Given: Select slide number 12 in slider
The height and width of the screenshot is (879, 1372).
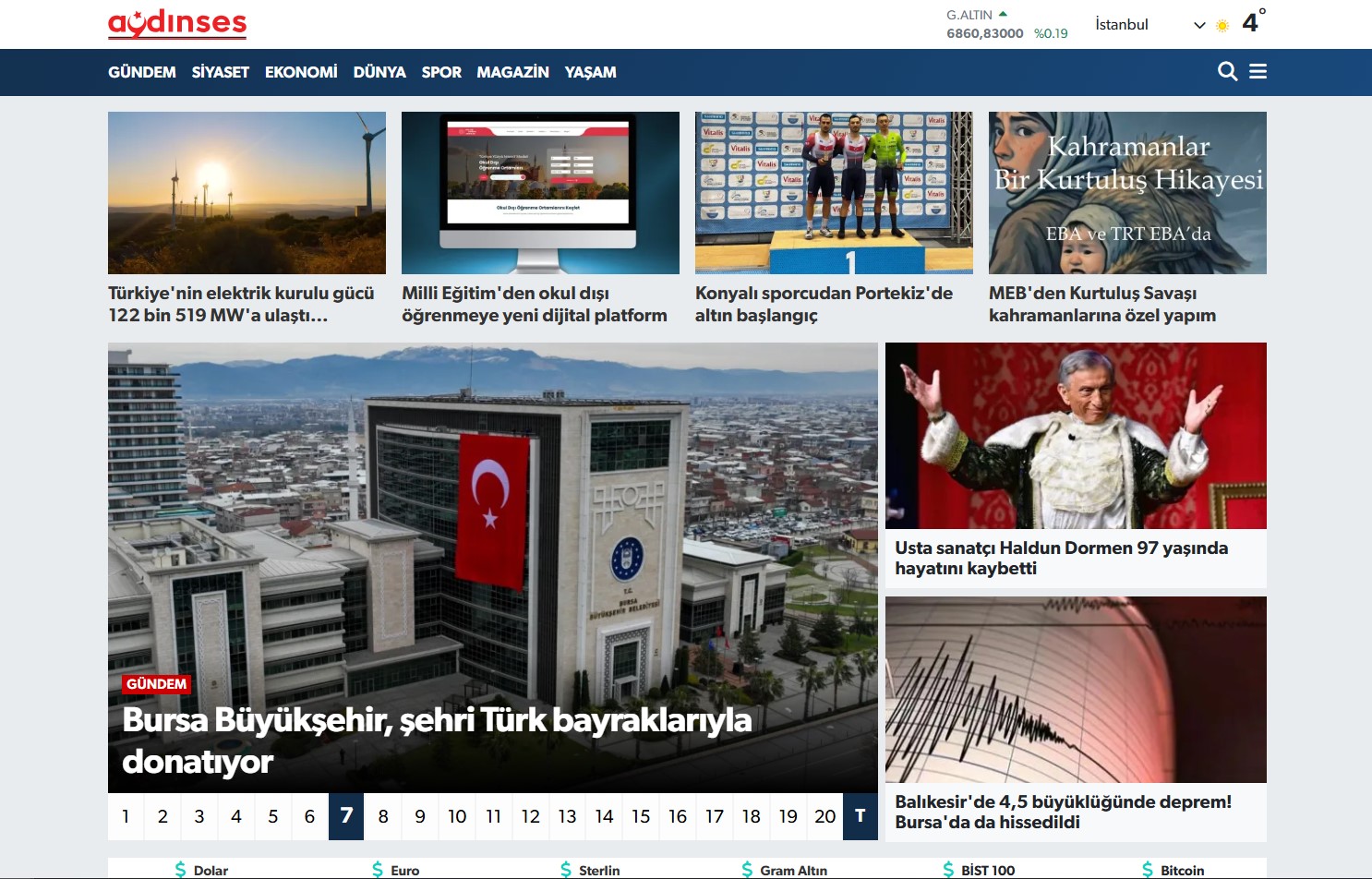Looking at the screenshot, I should 530,816.
